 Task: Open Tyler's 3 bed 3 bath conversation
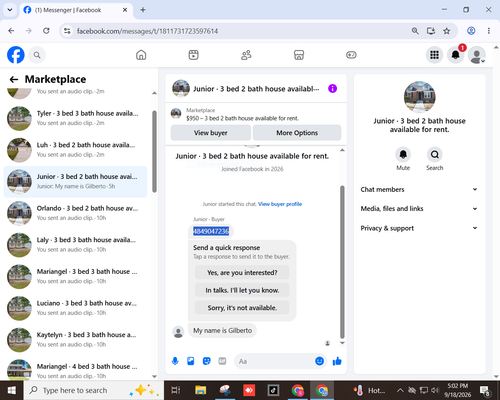click(x=75, y=118)
